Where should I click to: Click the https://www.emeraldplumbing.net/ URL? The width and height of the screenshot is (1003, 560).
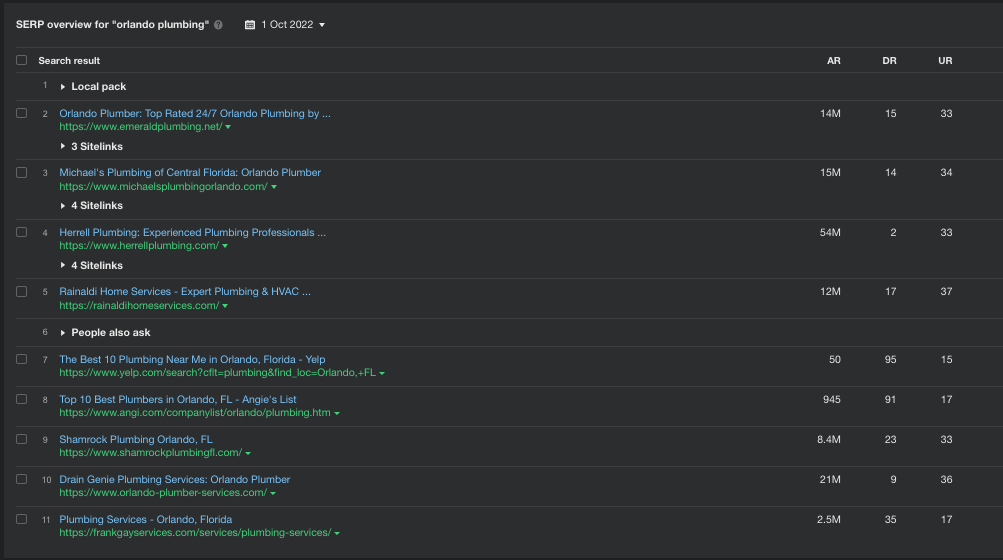point(141,127)
